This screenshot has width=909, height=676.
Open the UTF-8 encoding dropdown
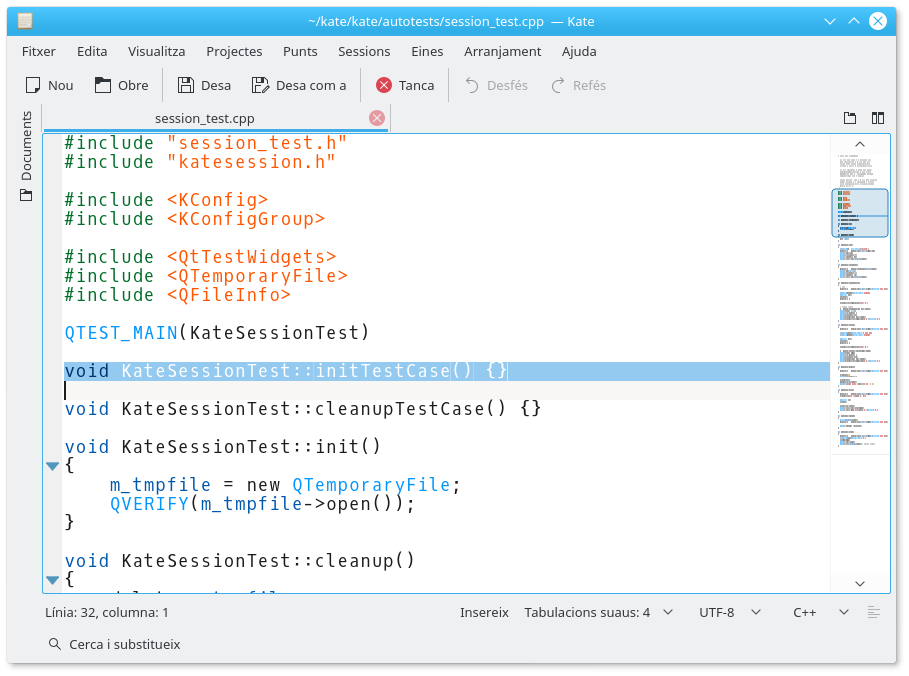click(730, 612)
